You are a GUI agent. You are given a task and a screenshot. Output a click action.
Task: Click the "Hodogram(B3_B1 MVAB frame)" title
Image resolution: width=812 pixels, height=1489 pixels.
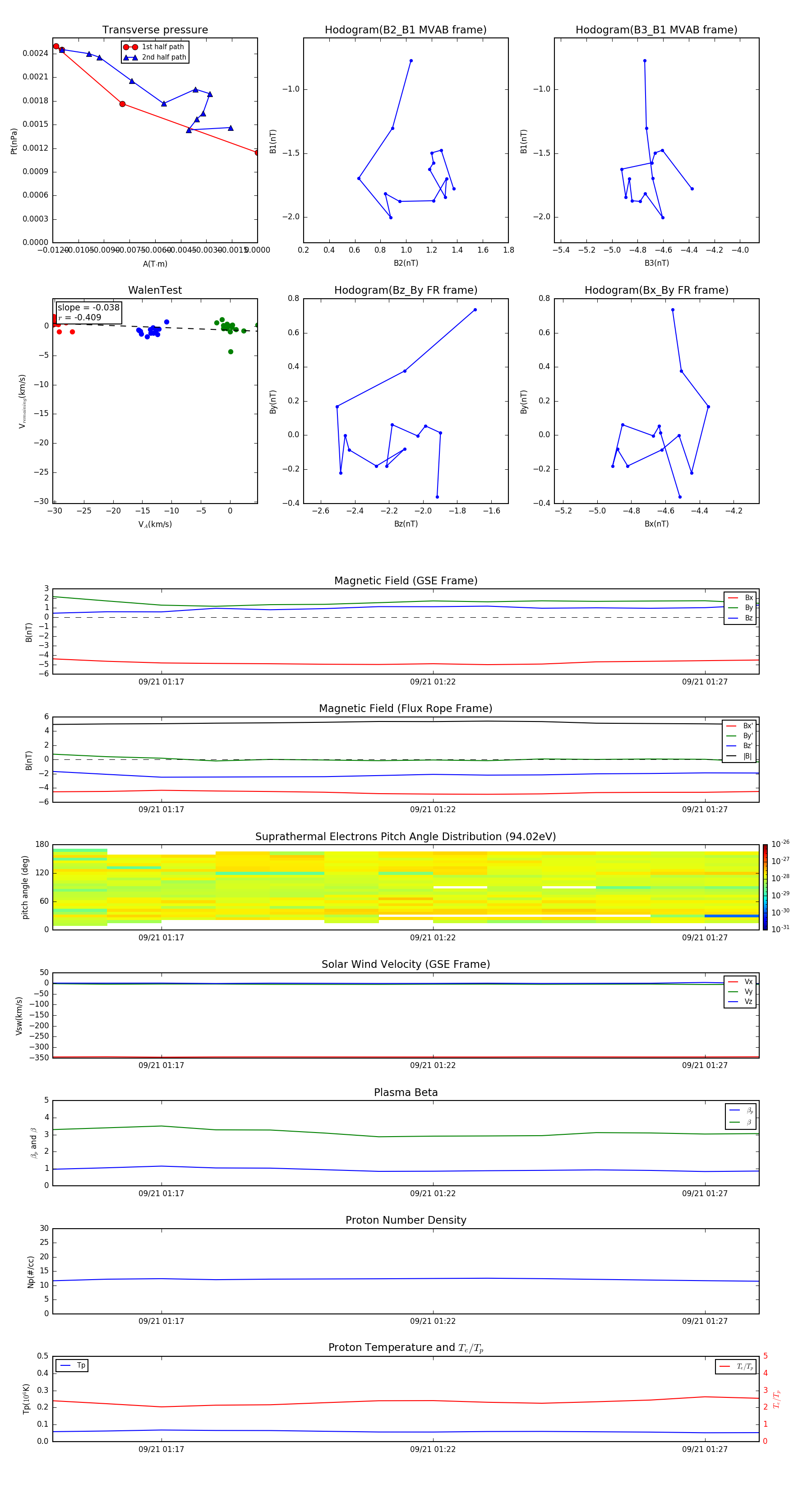[656, 30]
